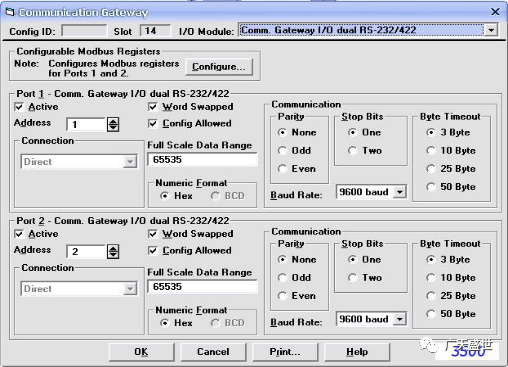Toggle Port 2 Config Allowed checkbox
Viewport: 508px width, 367px height.
(x=153, y=251)
